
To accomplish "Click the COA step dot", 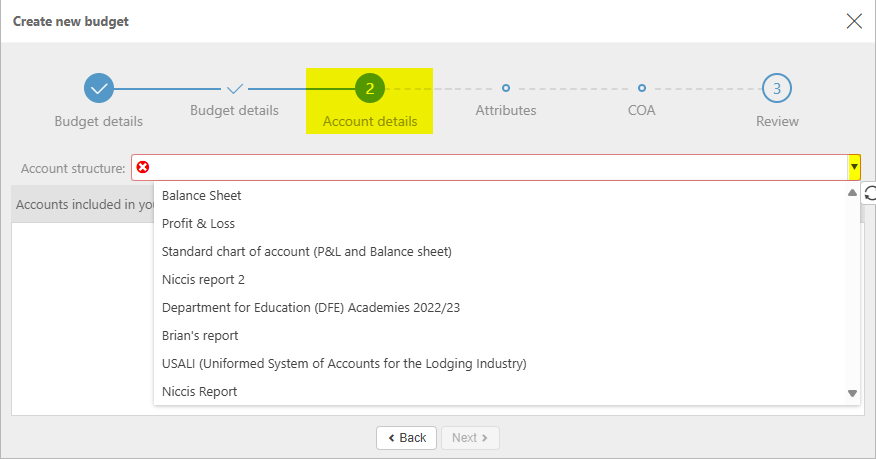I will (642, 88).
